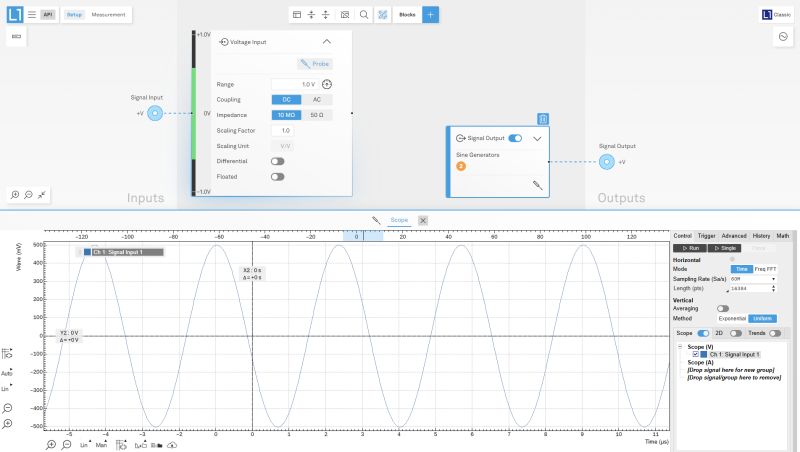Click the blue plus add button
Screen dimensions: 800x452
coord(431,15)
